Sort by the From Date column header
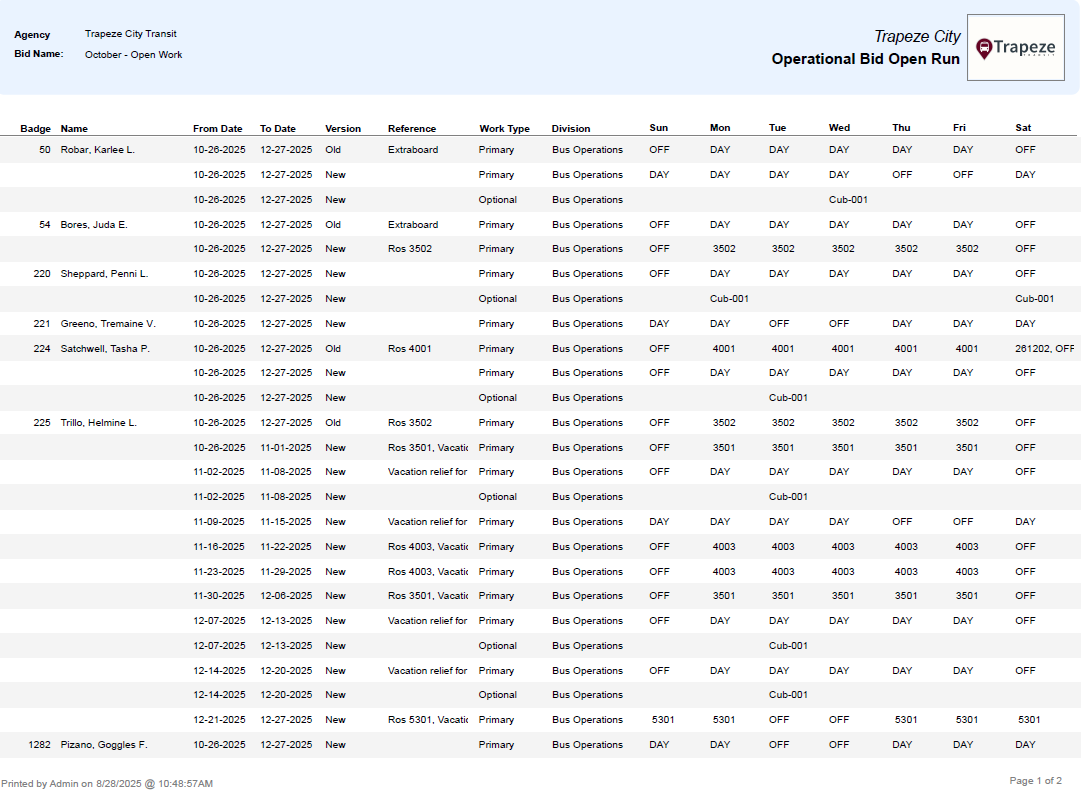 pyautogui.click(x=218, y=128)
